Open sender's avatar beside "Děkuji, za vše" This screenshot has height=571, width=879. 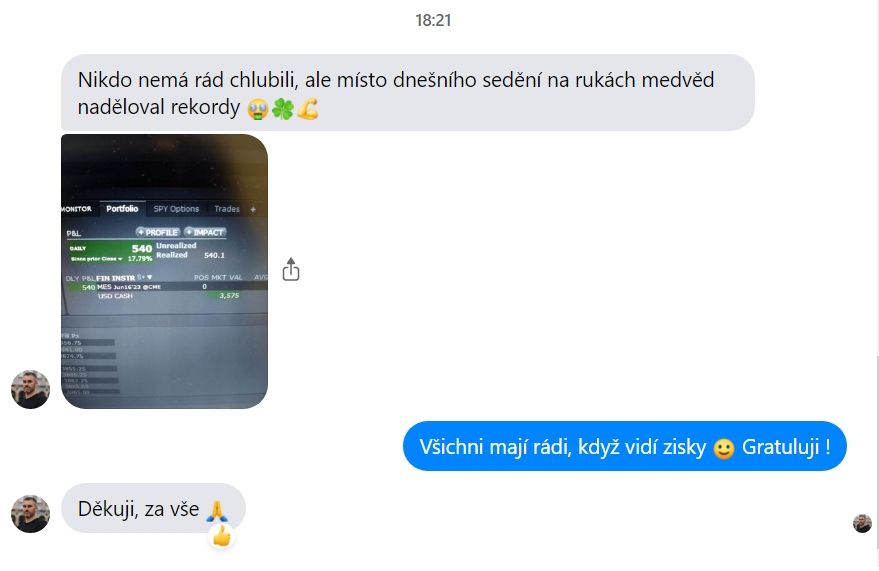(30, 513)
